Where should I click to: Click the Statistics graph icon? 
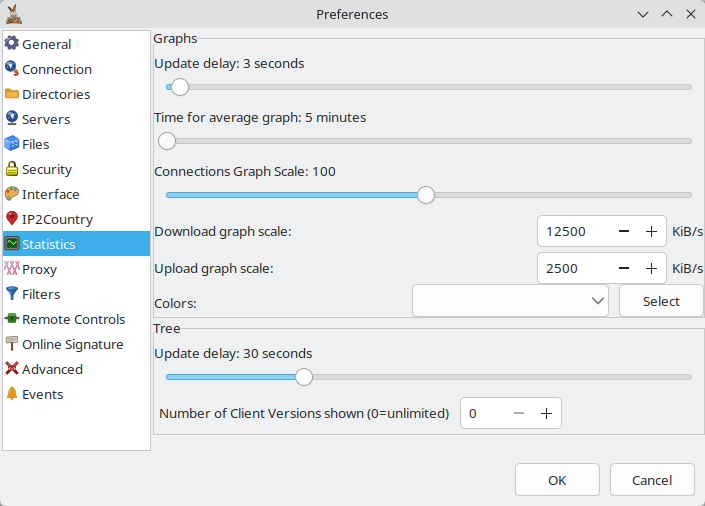click(12, 243)
